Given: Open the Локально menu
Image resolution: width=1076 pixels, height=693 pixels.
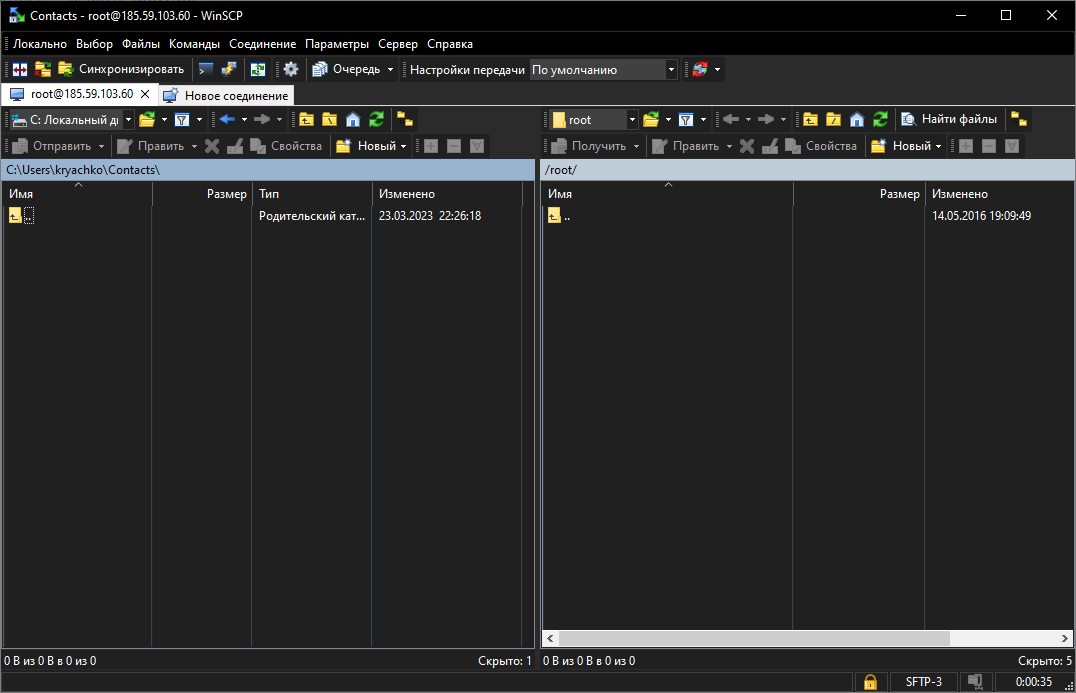Looking at the screenshot, I should click(x=40, y=44).
